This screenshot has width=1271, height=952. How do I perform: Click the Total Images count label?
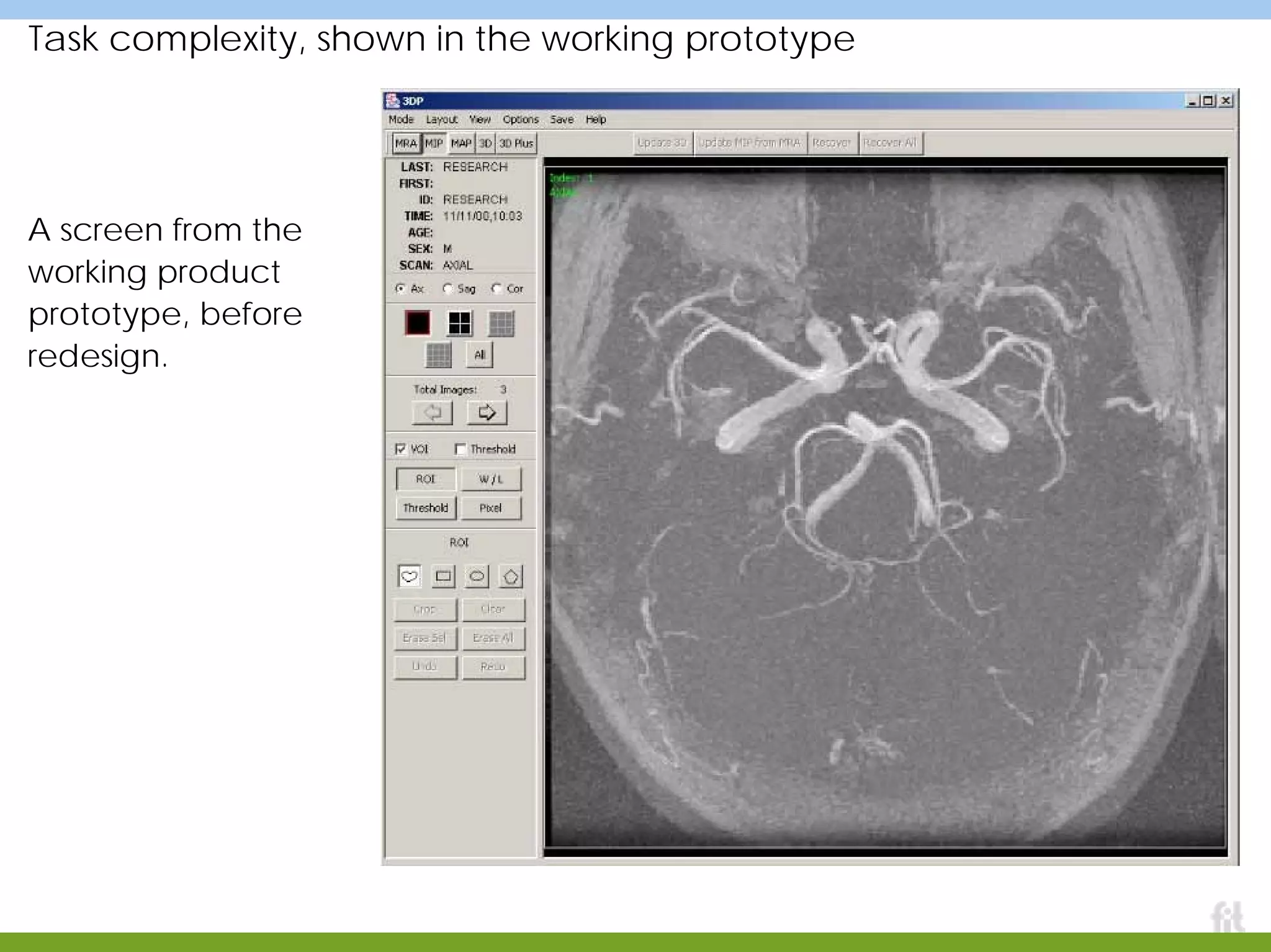445,390
